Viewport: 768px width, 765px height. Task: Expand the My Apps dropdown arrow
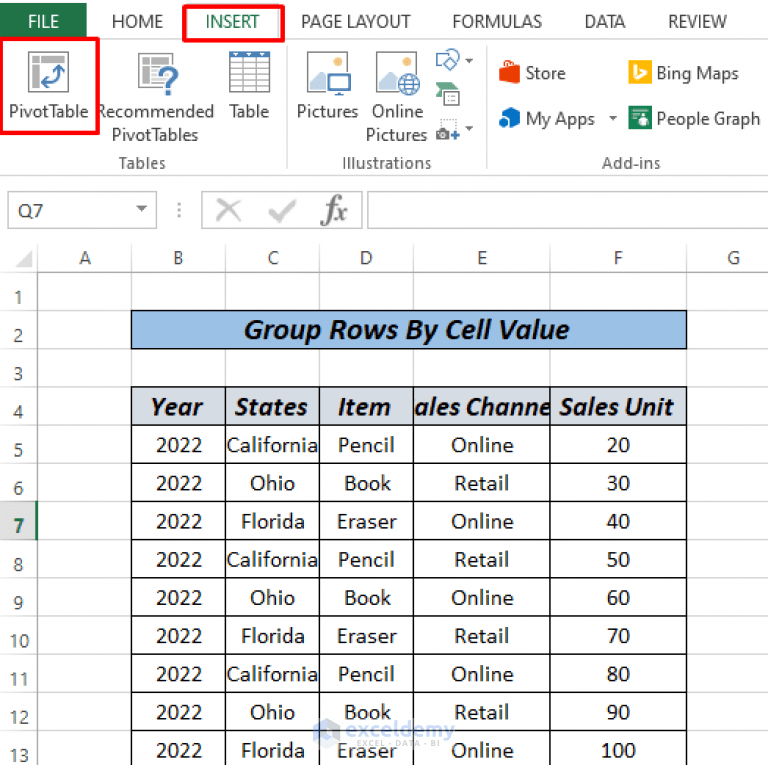(613, 119)
